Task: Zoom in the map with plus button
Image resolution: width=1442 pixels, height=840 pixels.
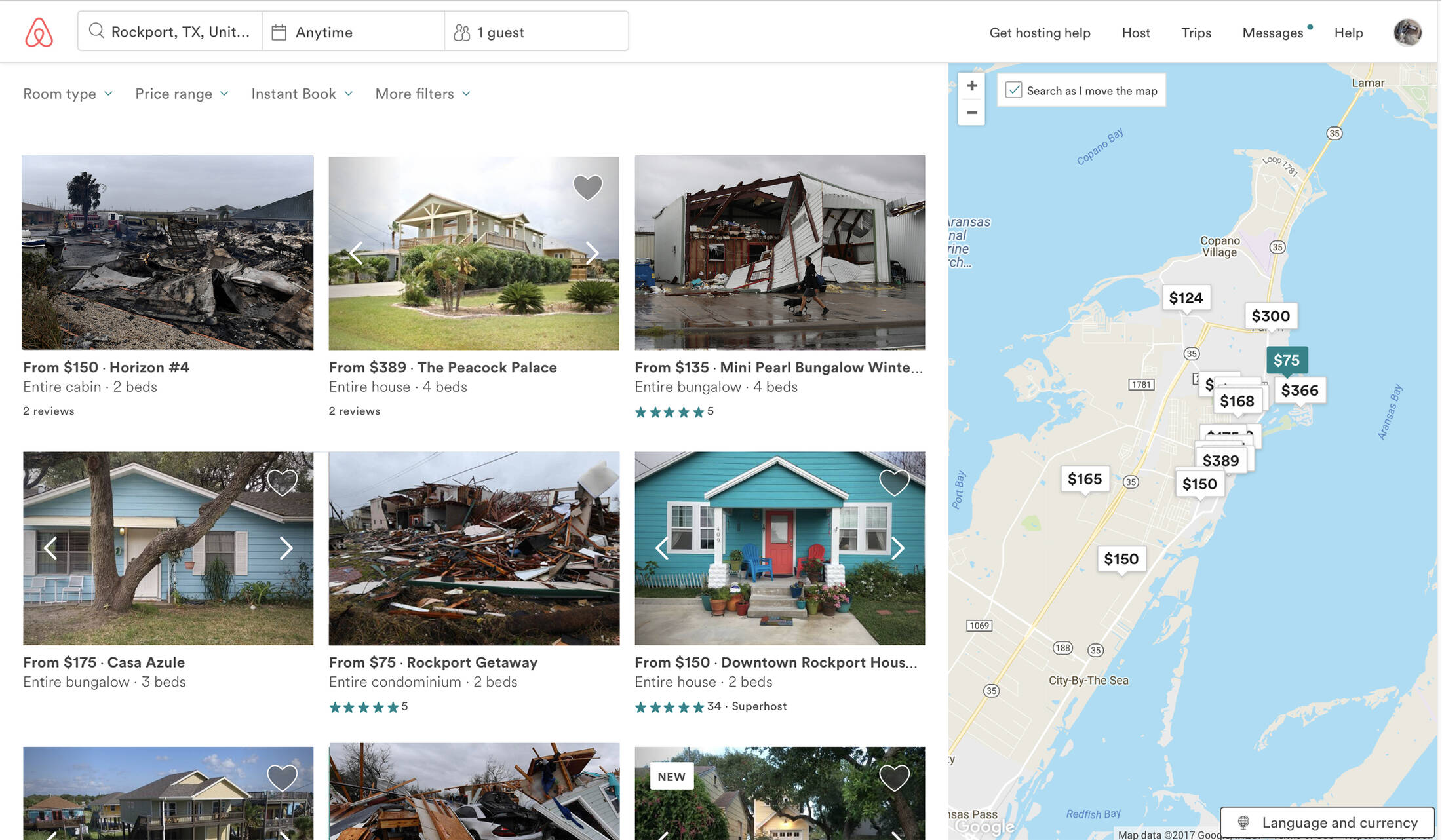Action: pyautogui.click(x=971, y=86)
